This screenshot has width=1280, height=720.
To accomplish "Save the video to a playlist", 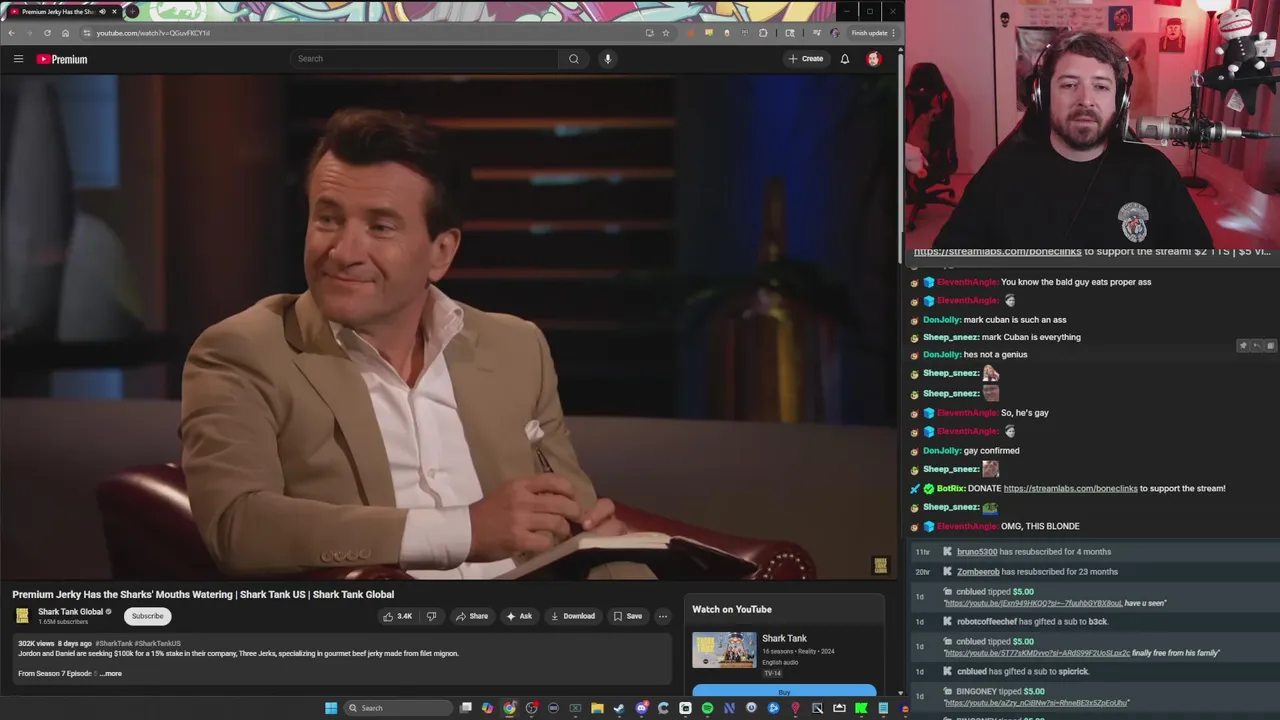I will (x=628, y=616).
